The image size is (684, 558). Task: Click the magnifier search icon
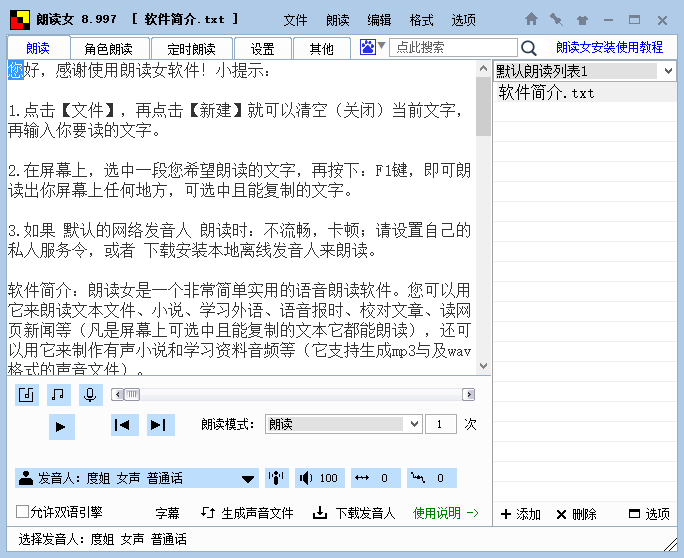pos(529,48)
